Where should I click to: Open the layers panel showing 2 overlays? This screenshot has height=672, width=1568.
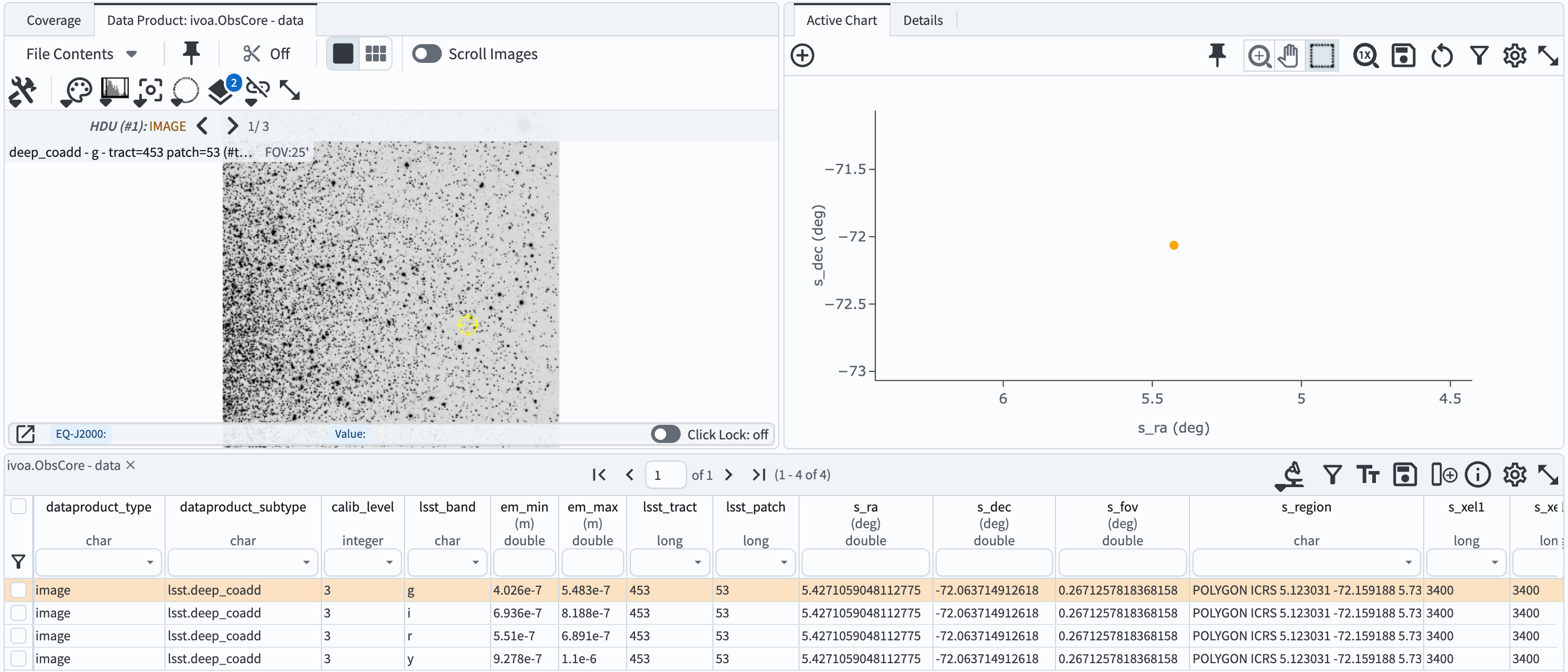click(x=220, y=92)
